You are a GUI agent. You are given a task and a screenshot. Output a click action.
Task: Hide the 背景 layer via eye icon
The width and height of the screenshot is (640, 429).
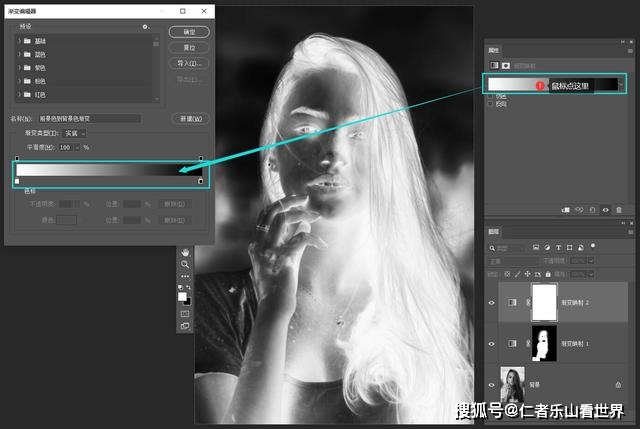coord(491,385)
